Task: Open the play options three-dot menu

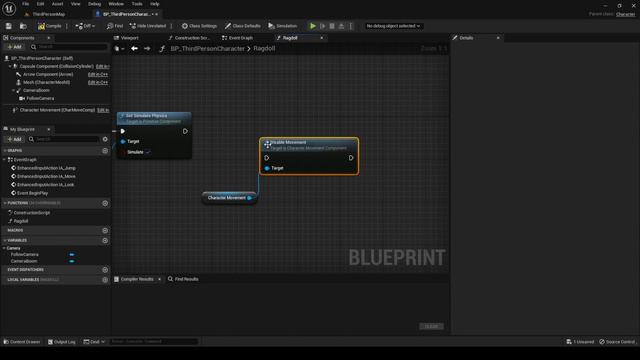Action: [351, 26]
